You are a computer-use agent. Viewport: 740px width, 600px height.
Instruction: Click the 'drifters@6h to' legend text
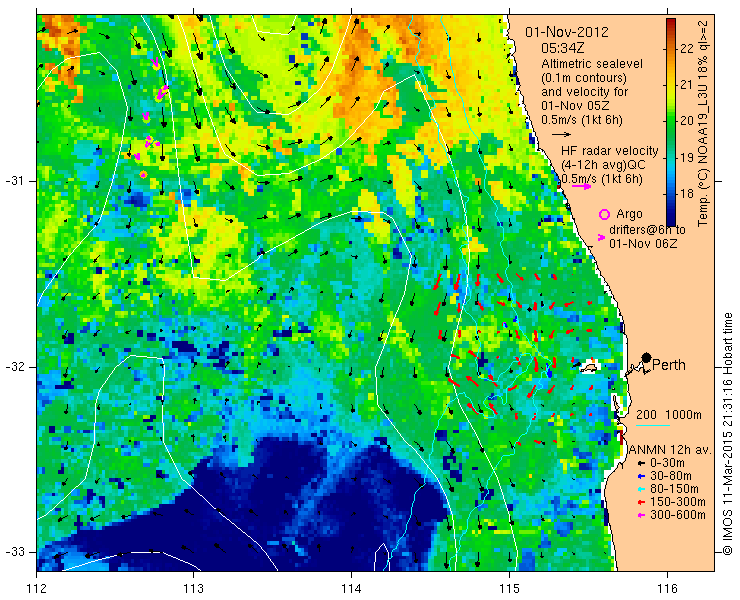pyautogui.click(x=648, y=230)
